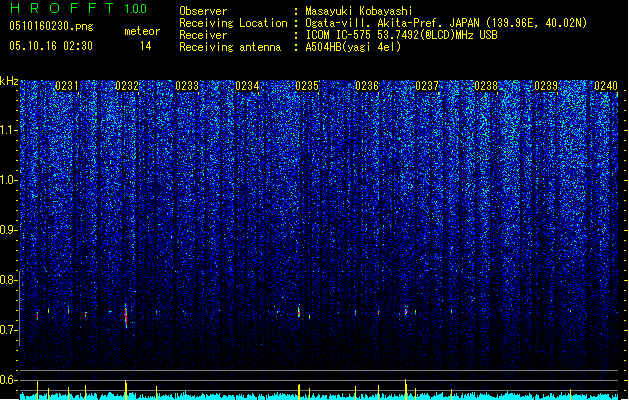Click the tallest yellow spike in the bottom graph
The image size is (629, 400).
click(406, 389)
